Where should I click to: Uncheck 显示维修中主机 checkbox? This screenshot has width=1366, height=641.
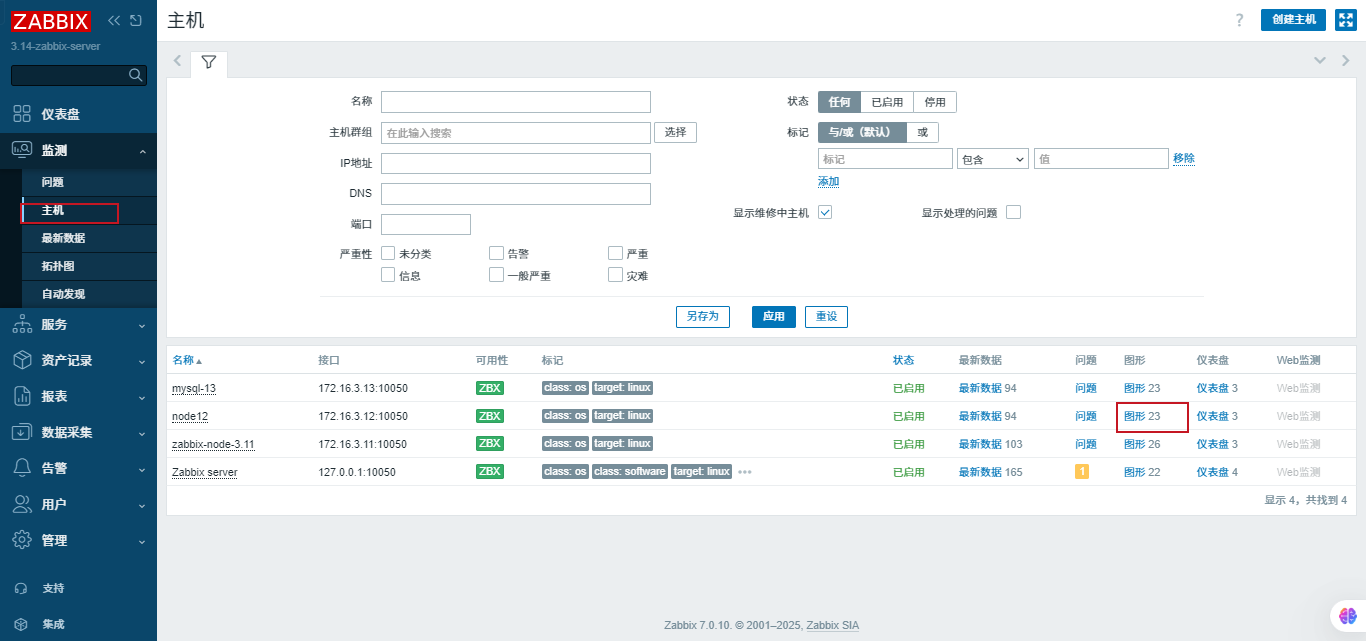coord(825,212)
